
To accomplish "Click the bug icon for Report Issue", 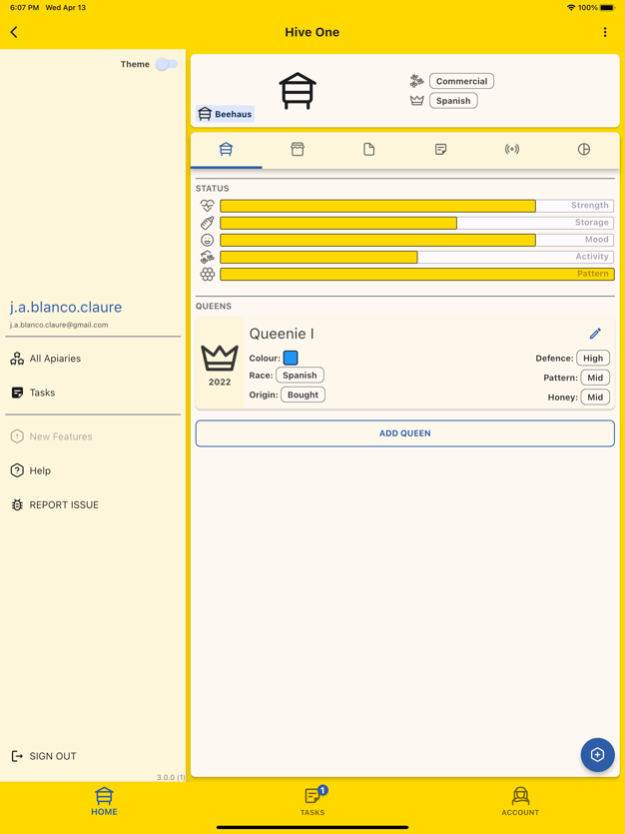I will [x=17, y=505].
